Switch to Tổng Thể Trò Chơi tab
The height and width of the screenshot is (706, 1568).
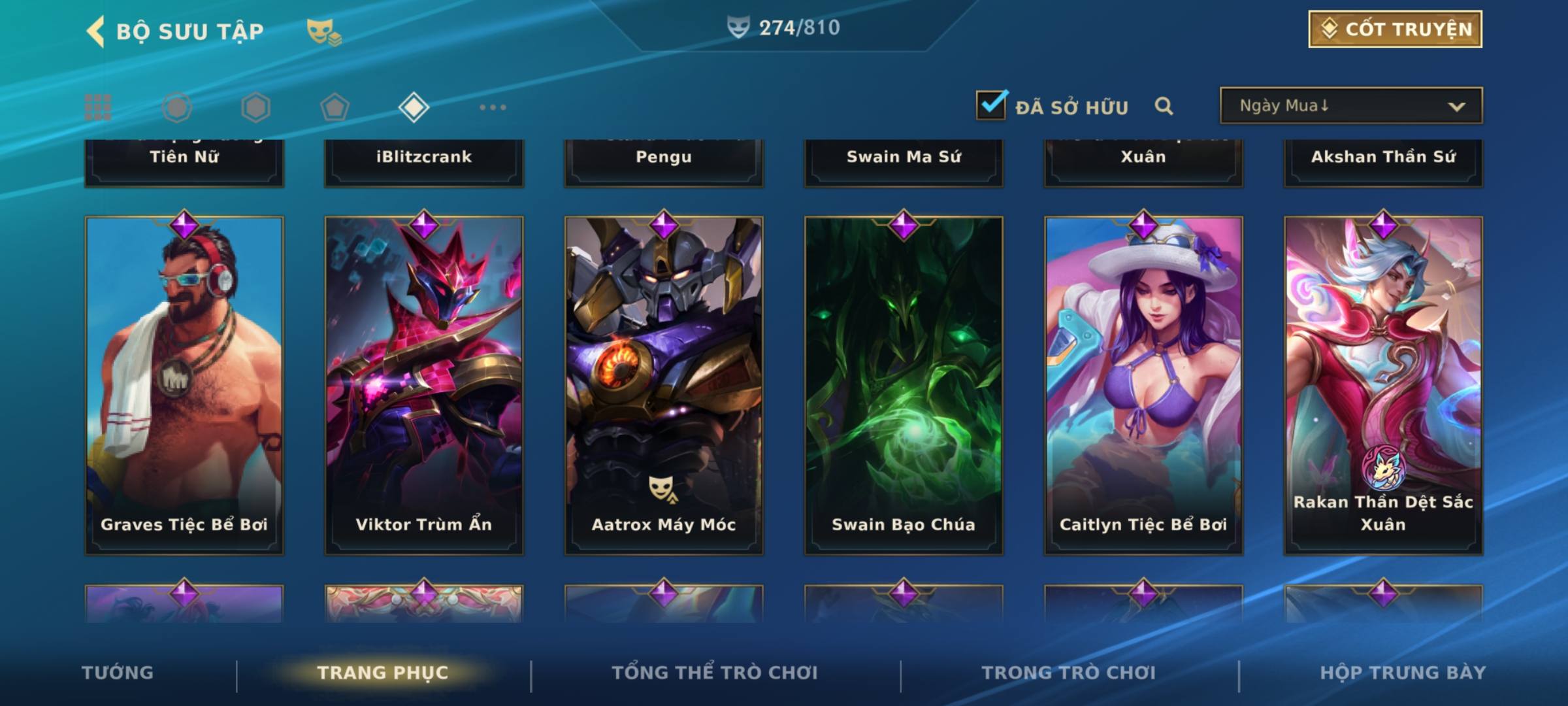715,672
